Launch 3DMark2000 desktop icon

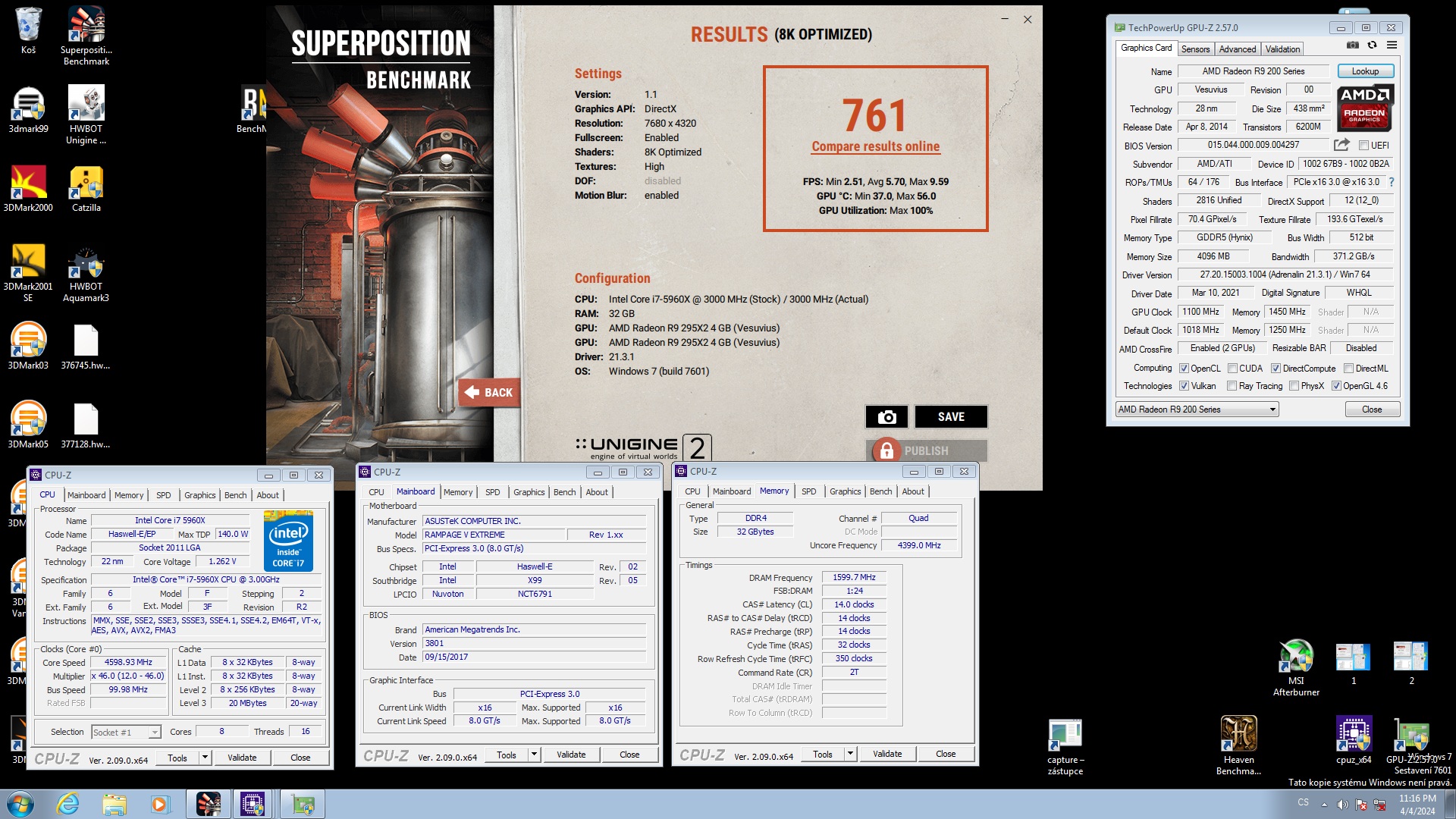pos(28,189)
